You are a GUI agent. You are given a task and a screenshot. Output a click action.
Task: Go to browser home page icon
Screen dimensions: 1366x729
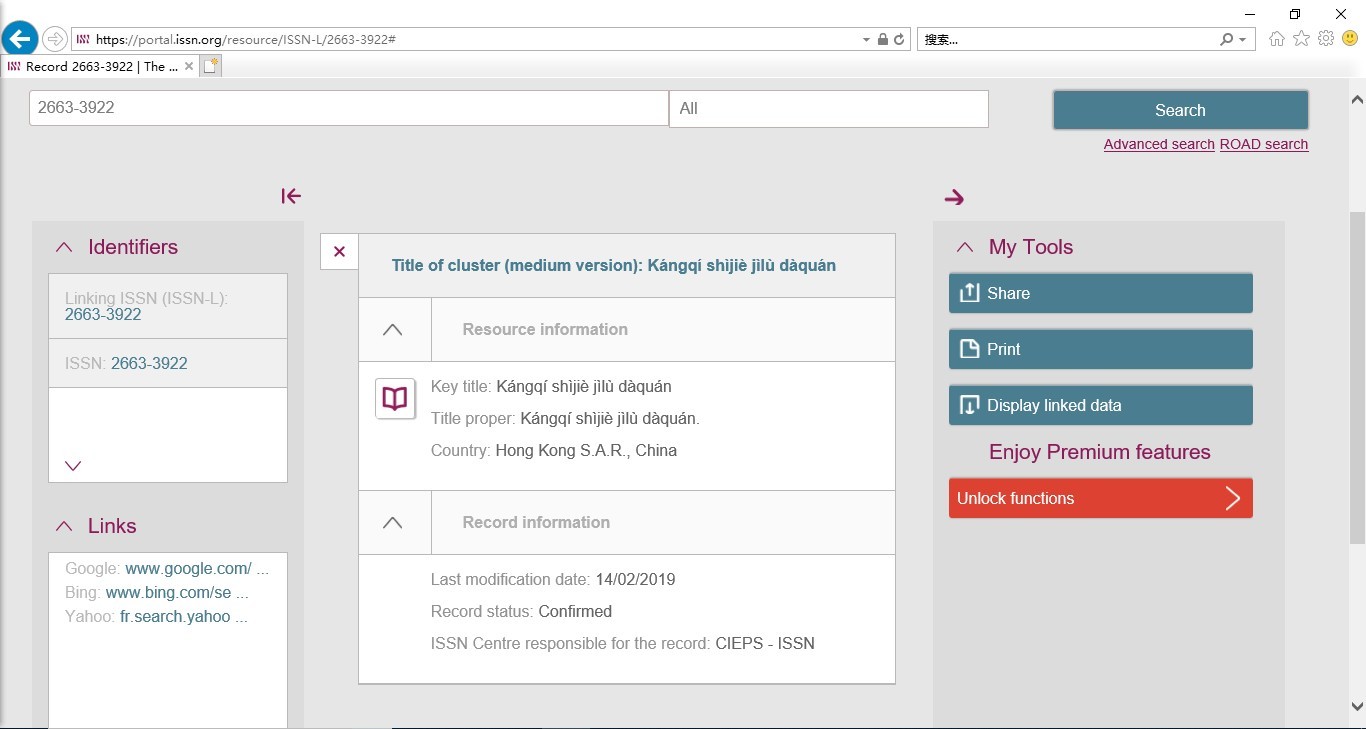[1276, 39]
